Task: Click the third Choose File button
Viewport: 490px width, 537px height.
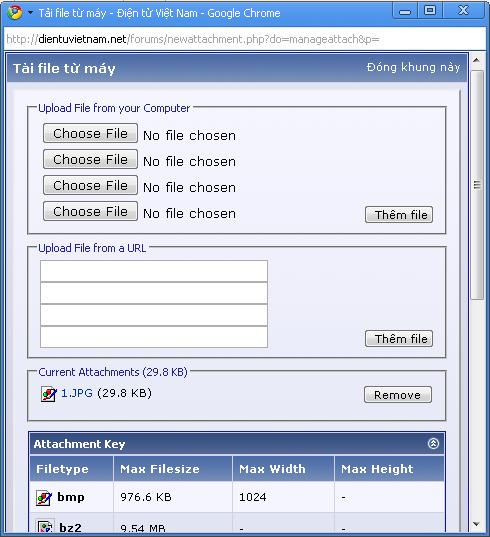Action: coord(90,185)
